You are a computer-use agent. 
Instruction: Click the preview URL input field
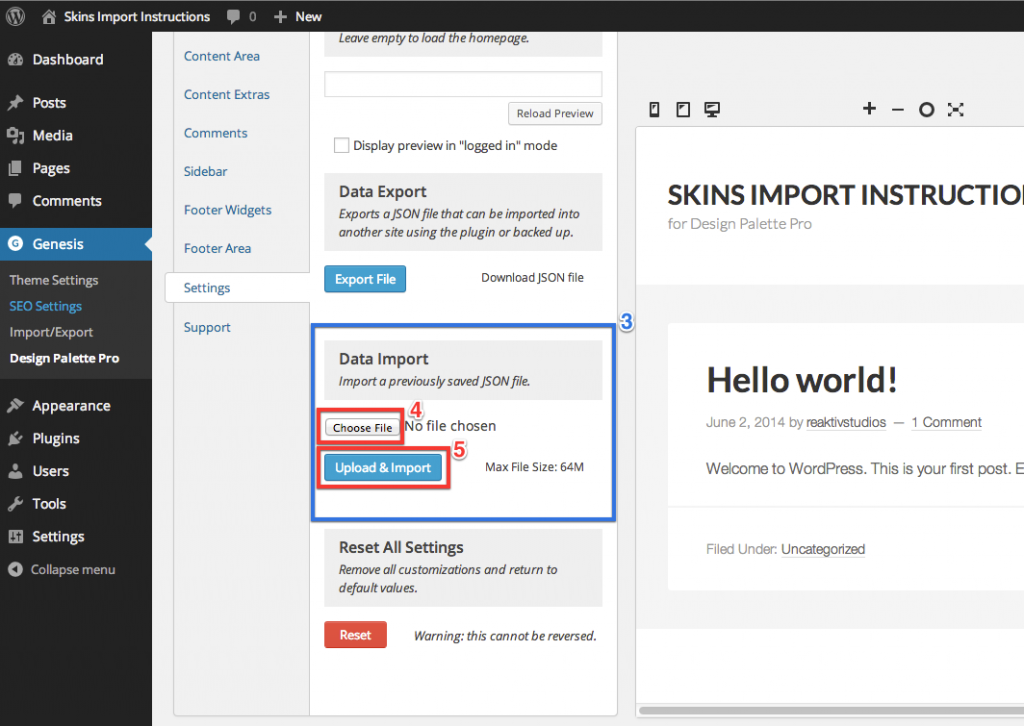coord(463,84)
